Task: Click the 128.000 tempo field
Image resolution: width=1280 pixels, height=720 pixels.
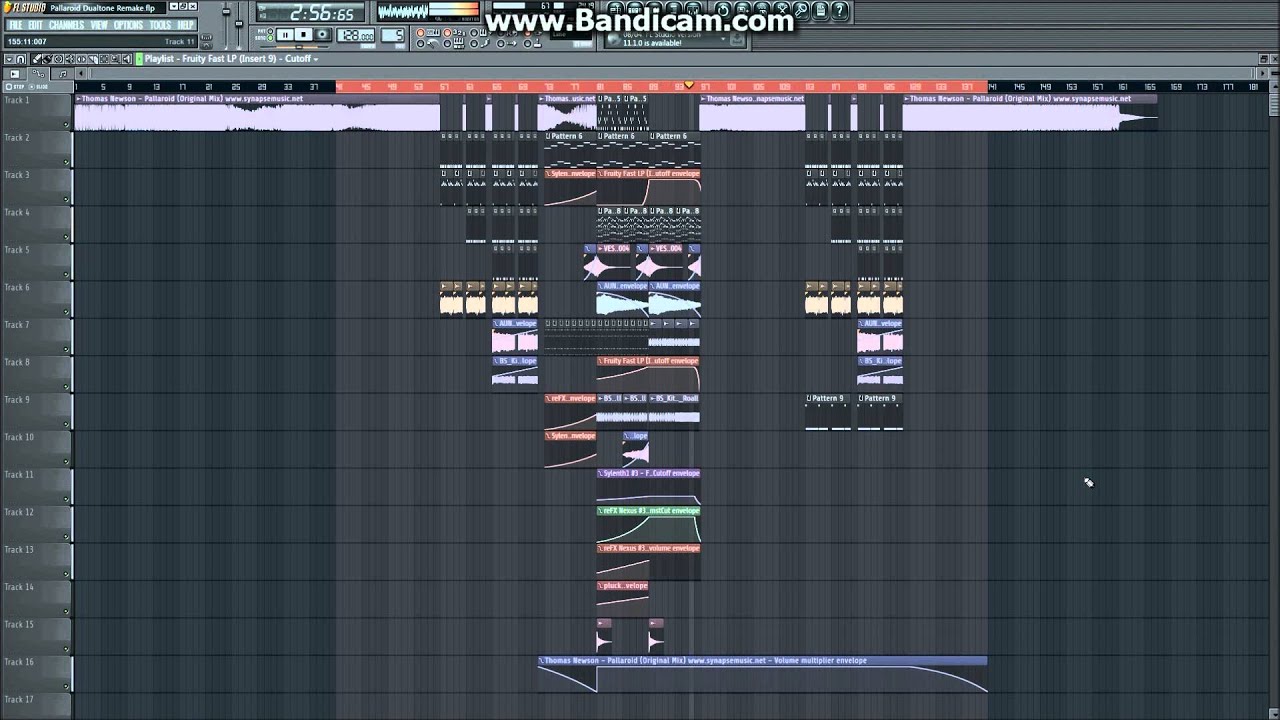Action: click(355, 35)
